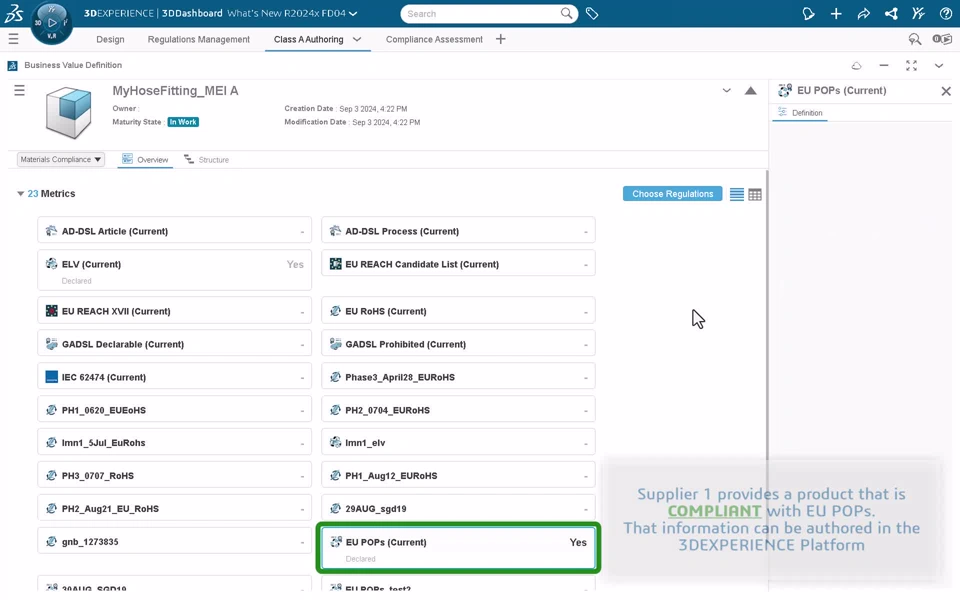The height and width of the screenshot is (600, 960).
Task: Click the GADSL Declarable icon
Action: coord(51,344)
